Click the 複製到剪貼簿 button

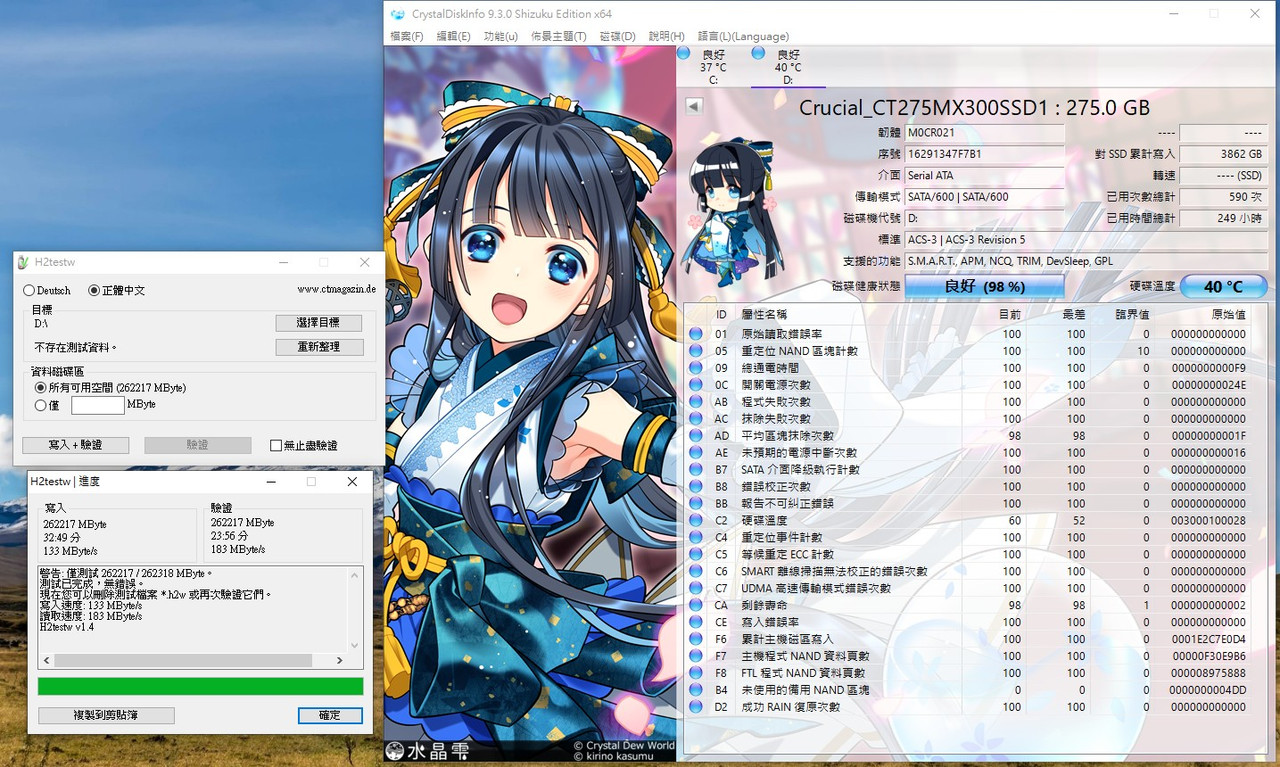[106, 716]
